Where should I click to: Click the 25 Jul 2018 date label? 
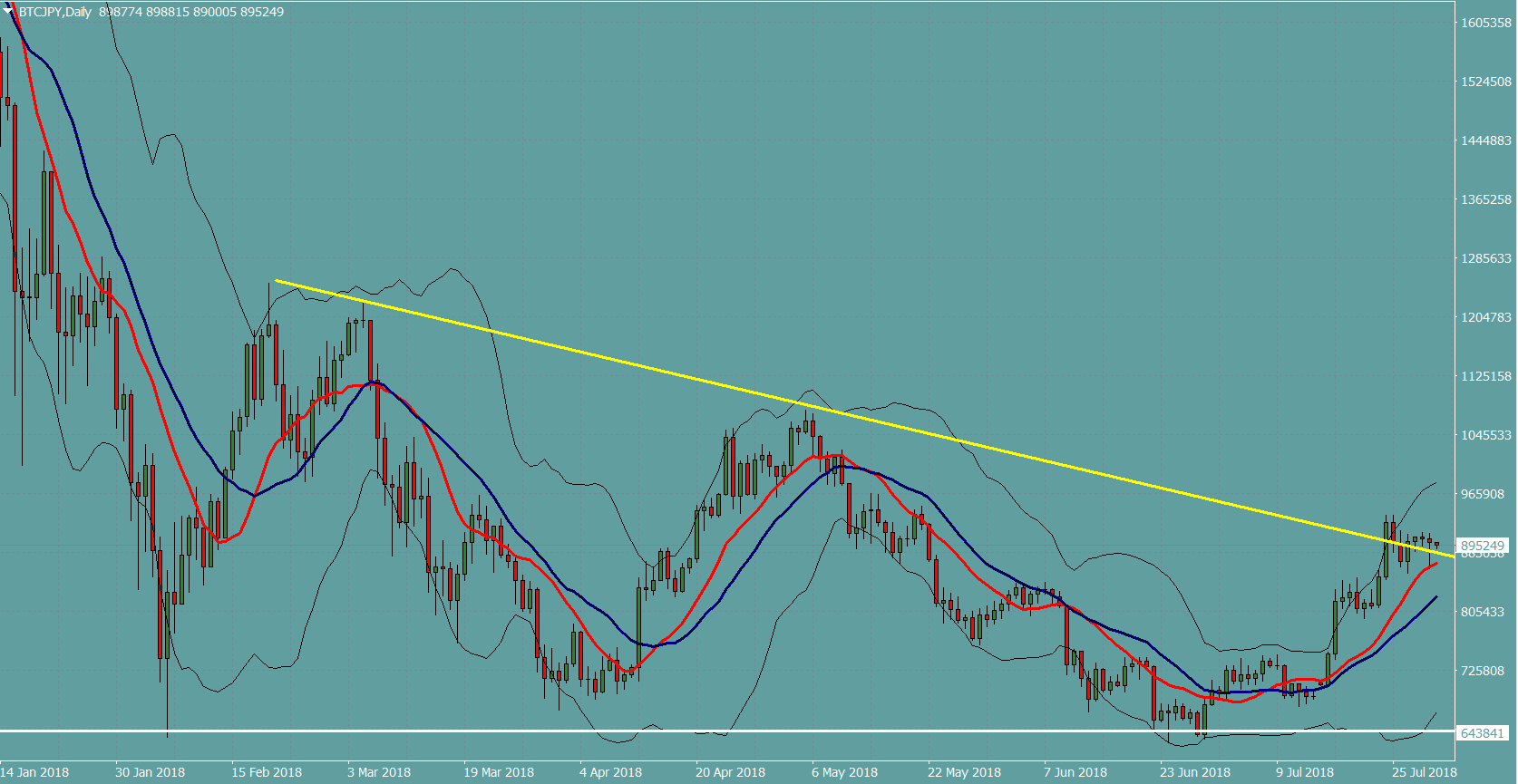click(x=1424, y=772)
